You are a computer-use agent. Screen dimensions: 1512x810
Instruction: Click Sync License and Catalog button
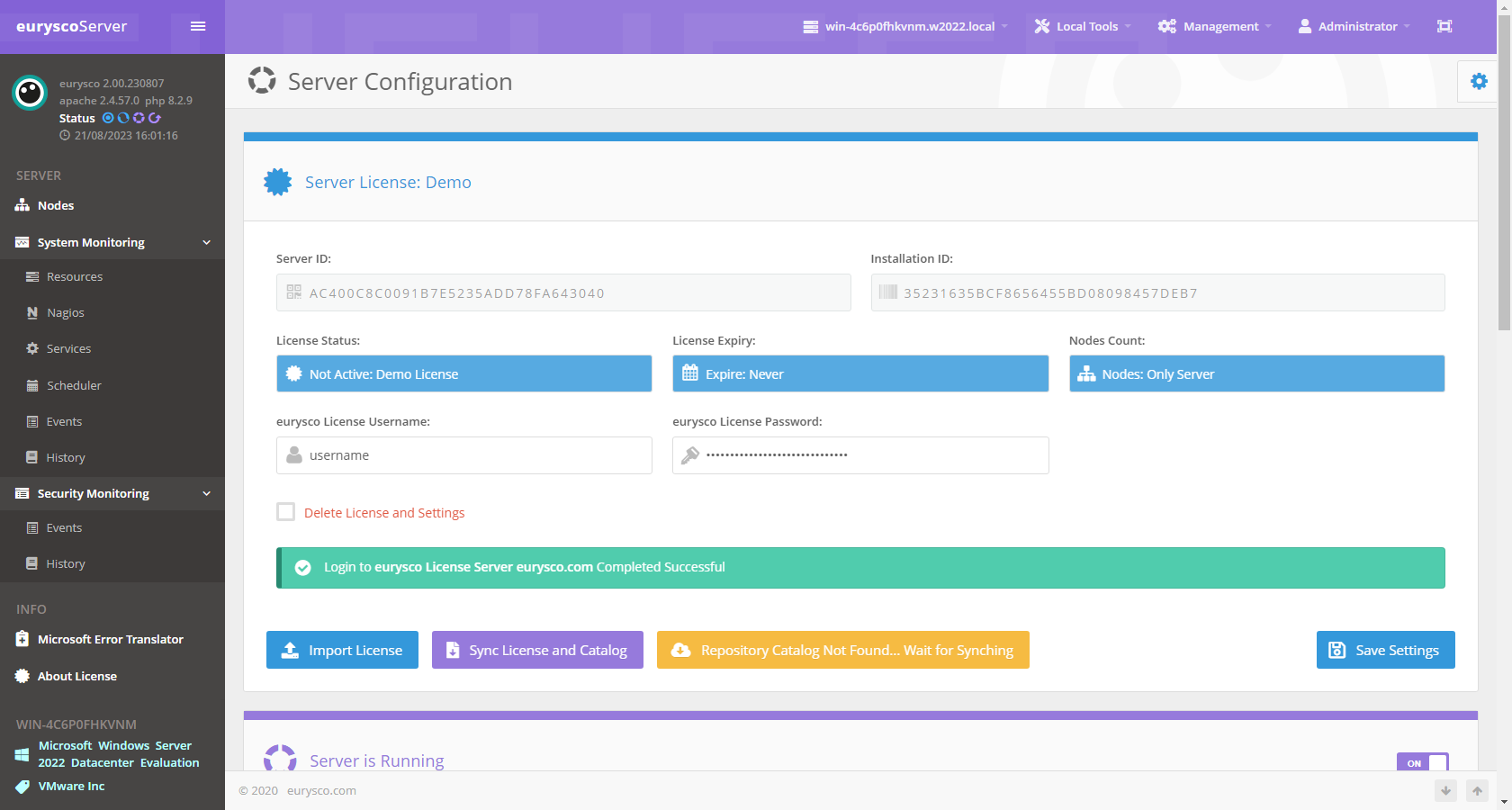(x=537, y=650)
